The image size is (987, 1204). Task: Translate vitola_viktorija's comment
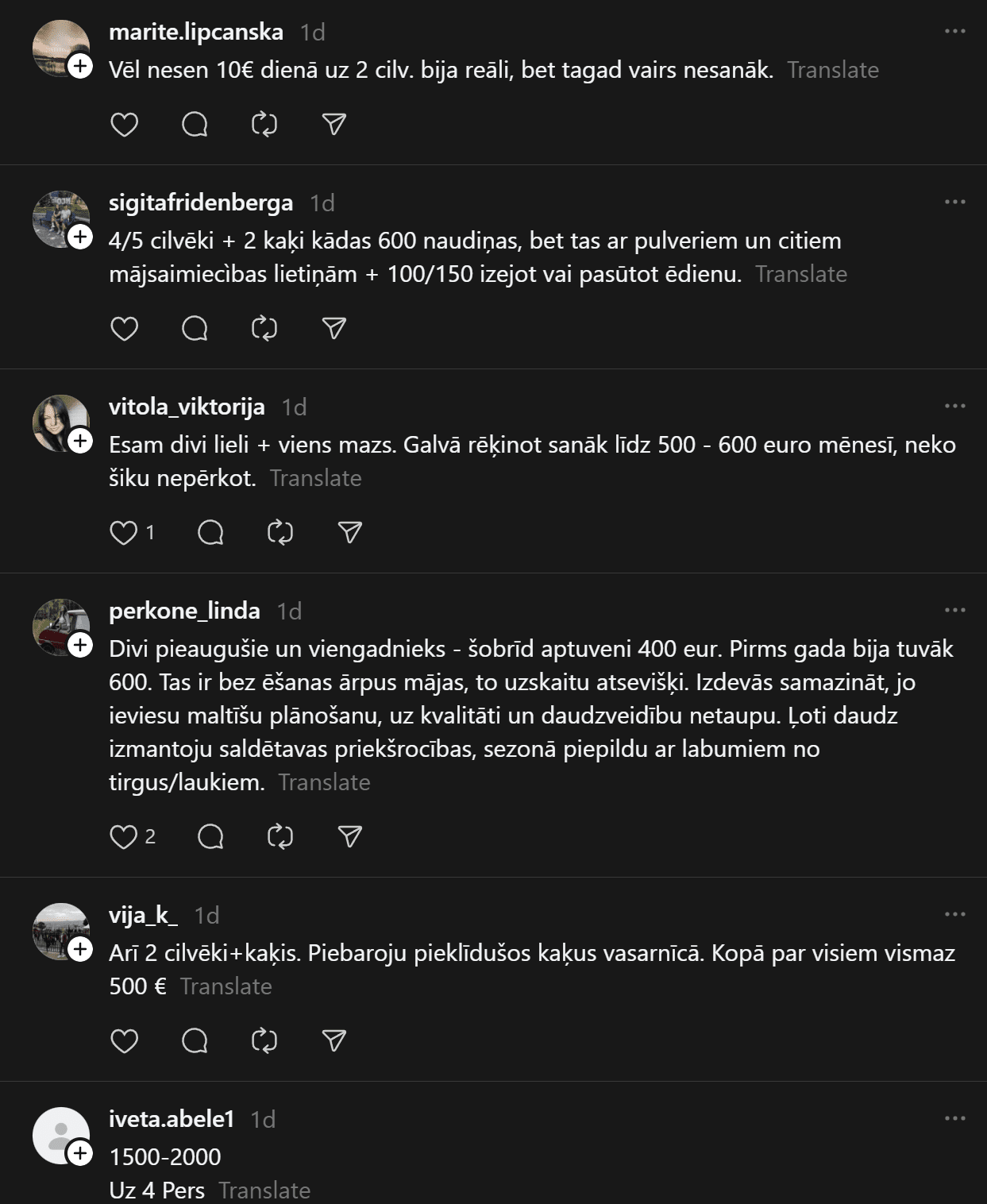click(315, 478)
